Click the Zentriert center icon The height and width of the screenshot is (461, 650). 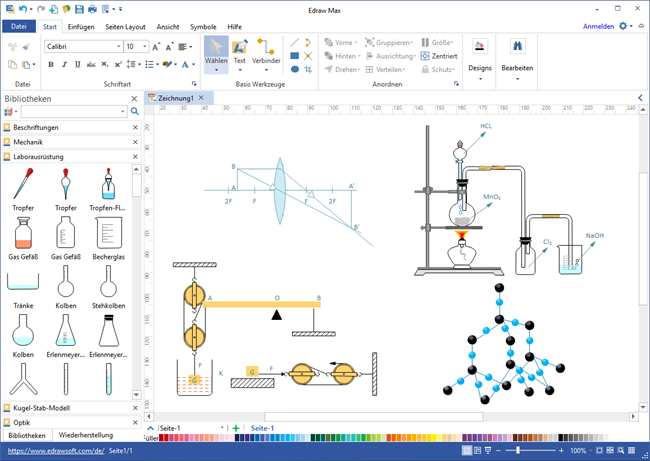[439, 56]
